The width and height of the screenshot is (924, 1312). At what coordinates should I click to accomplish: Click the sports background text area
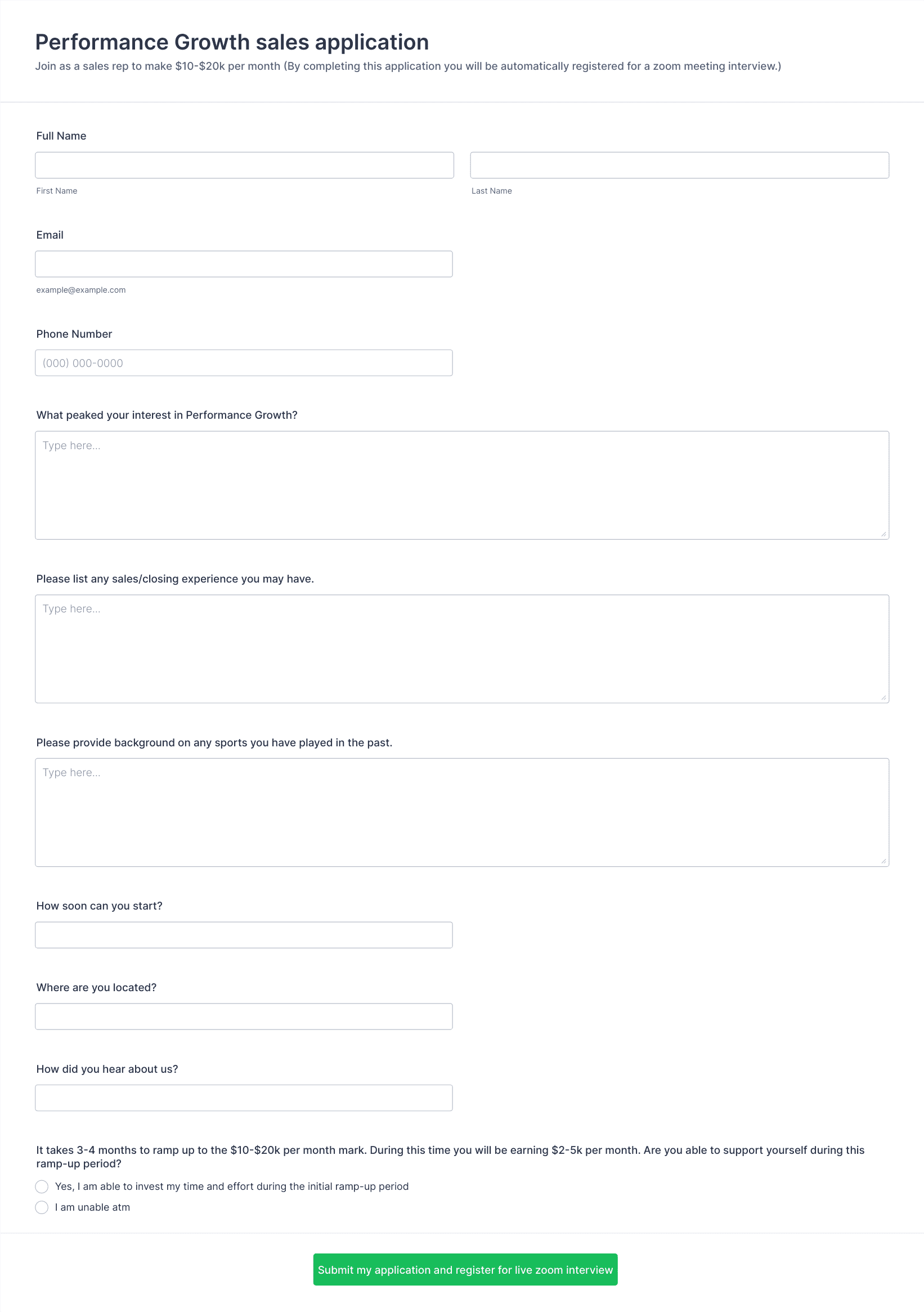461,812
